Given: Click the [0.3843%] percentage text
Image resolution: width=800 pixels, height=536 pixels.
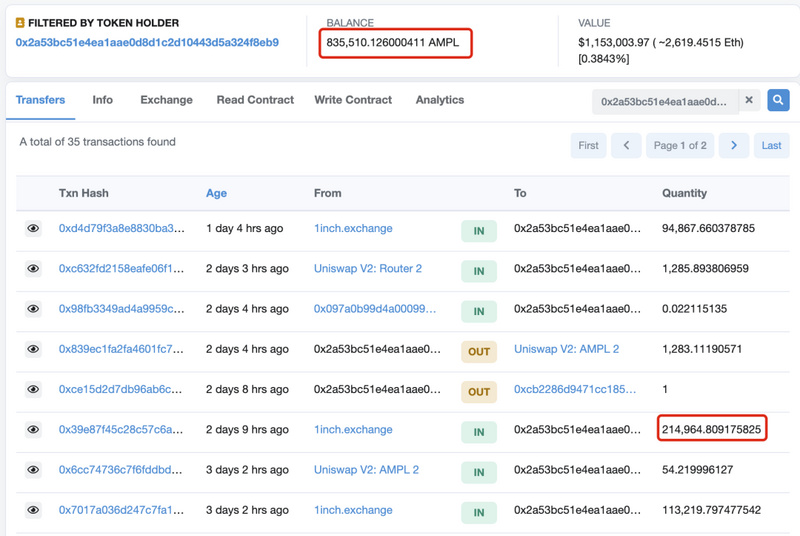Looking at the screenshot, I should 604,59.
